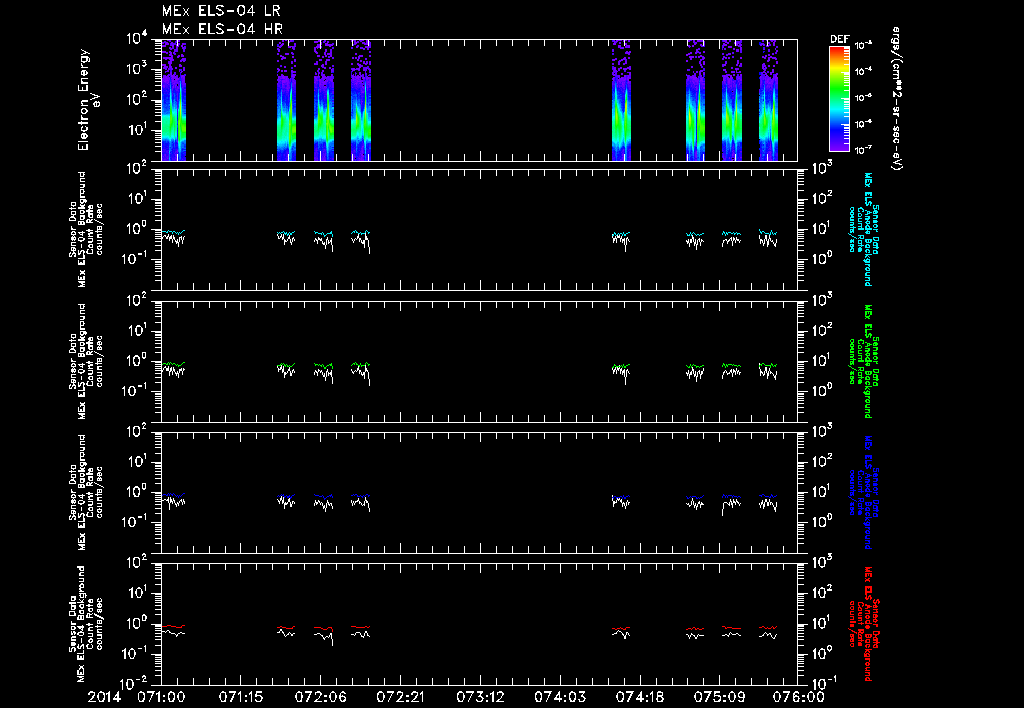The width and height of the screenshot is (1024, 708).
Task: Click the 10^3 tick on the electron energy axis
Action: (137, 70)
